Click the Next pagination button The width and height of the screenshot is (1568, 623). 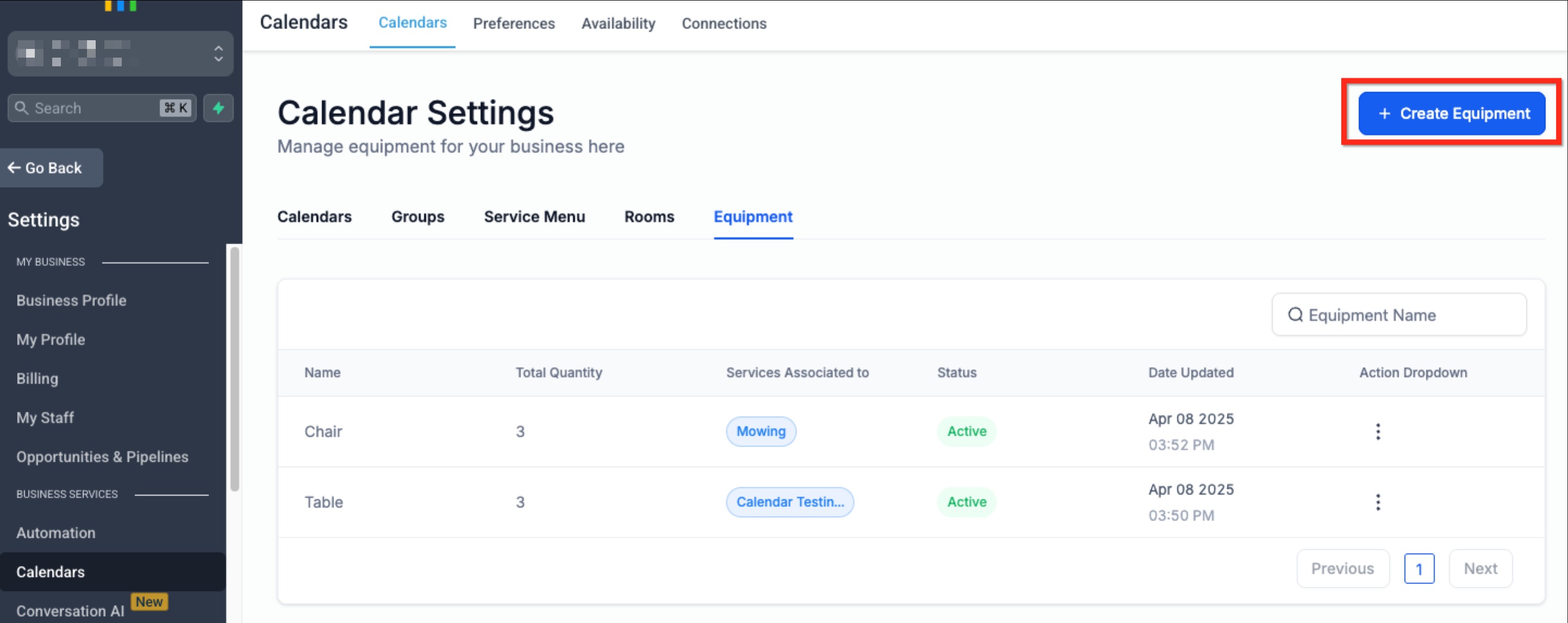tap(1480, 568)
